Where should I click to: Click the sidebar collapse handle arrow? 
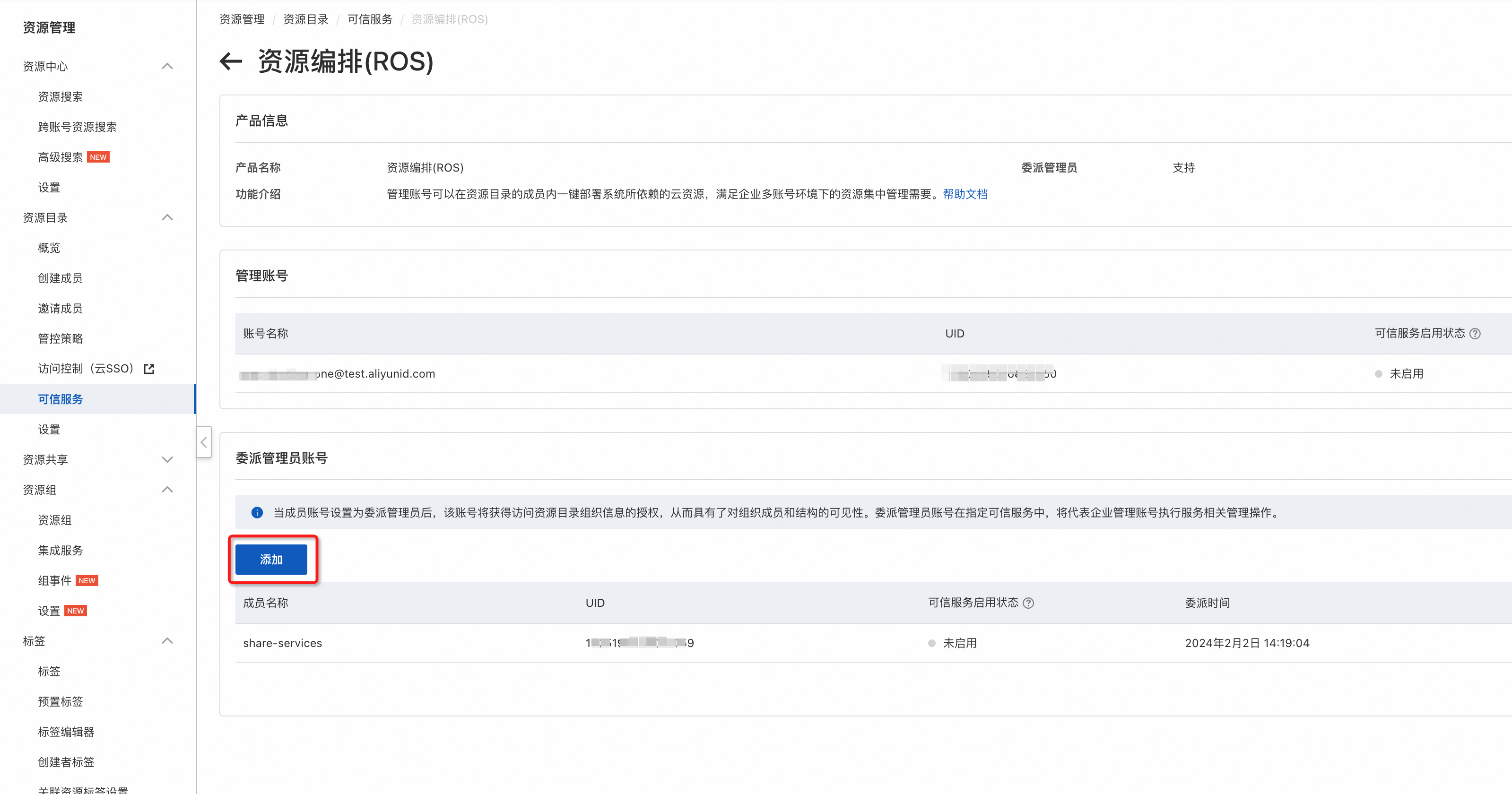(204, 442)
